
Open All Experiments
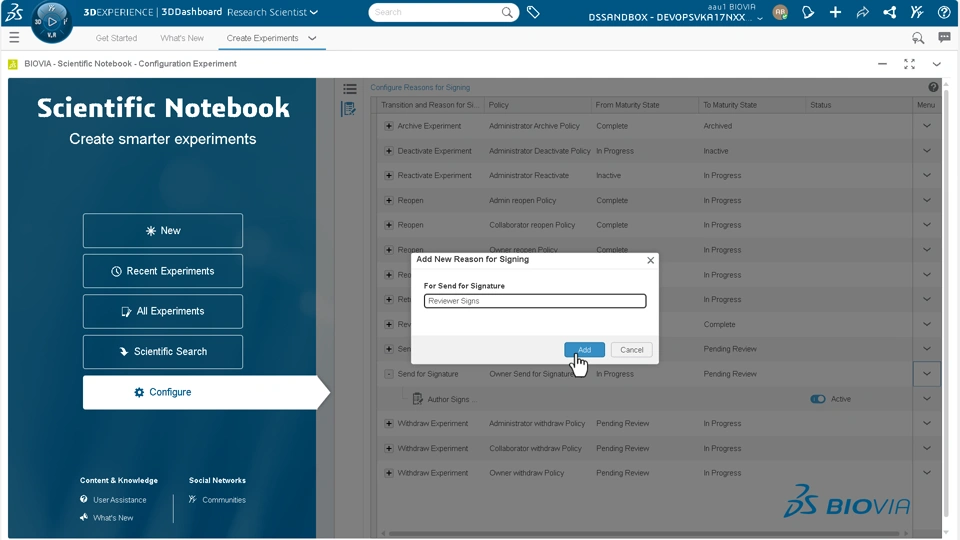163,312
